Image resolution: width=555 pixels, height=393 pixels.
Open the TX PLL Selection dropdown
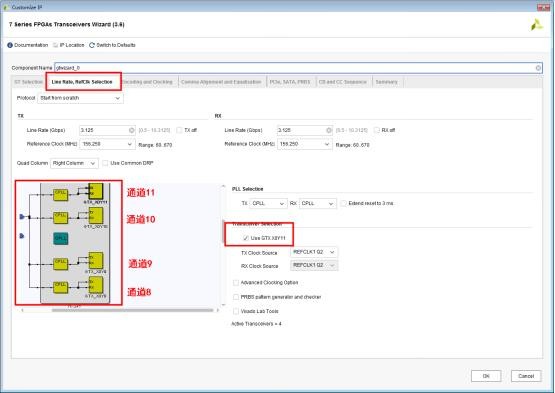[269, 204]
